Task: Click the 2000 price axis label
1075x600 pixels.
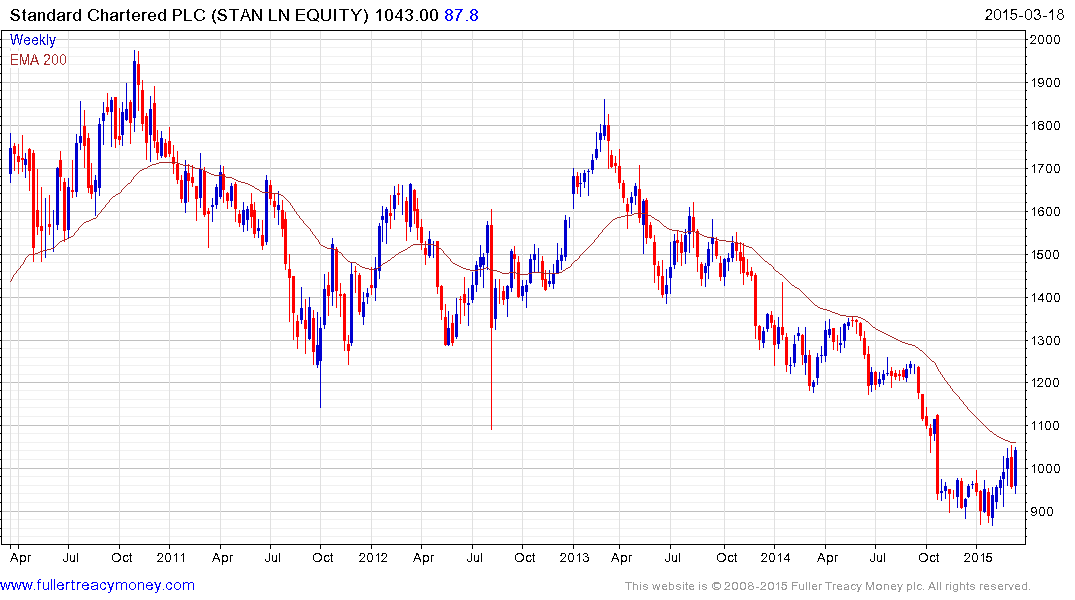Action: (1045, 39)
